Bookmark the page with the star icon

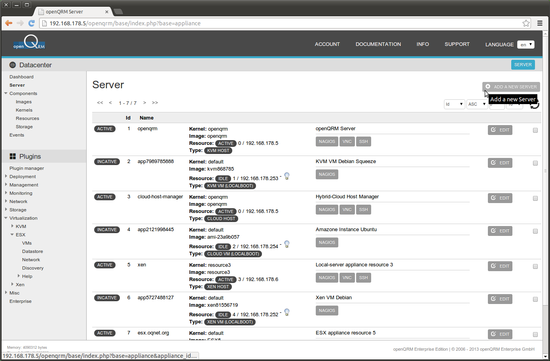point(526,23)
